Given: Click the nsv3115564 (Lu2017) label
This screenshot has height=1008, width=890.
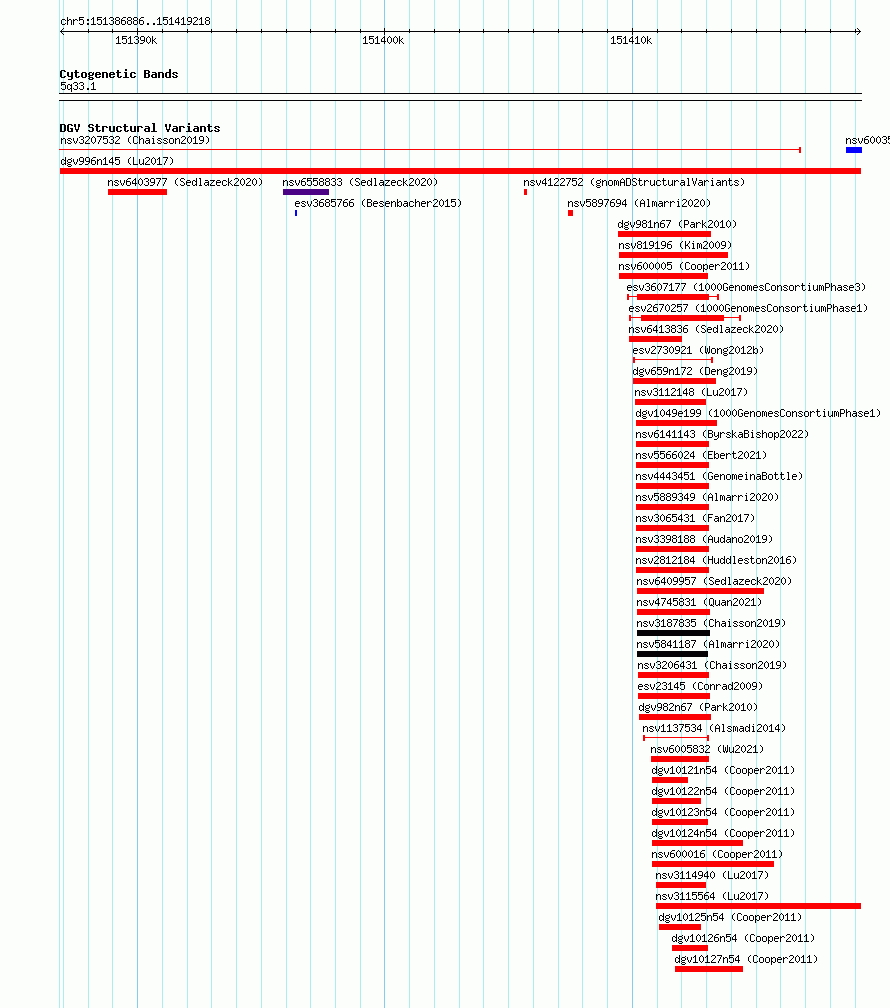Looking at the screenshot, I should click(712, 896).
